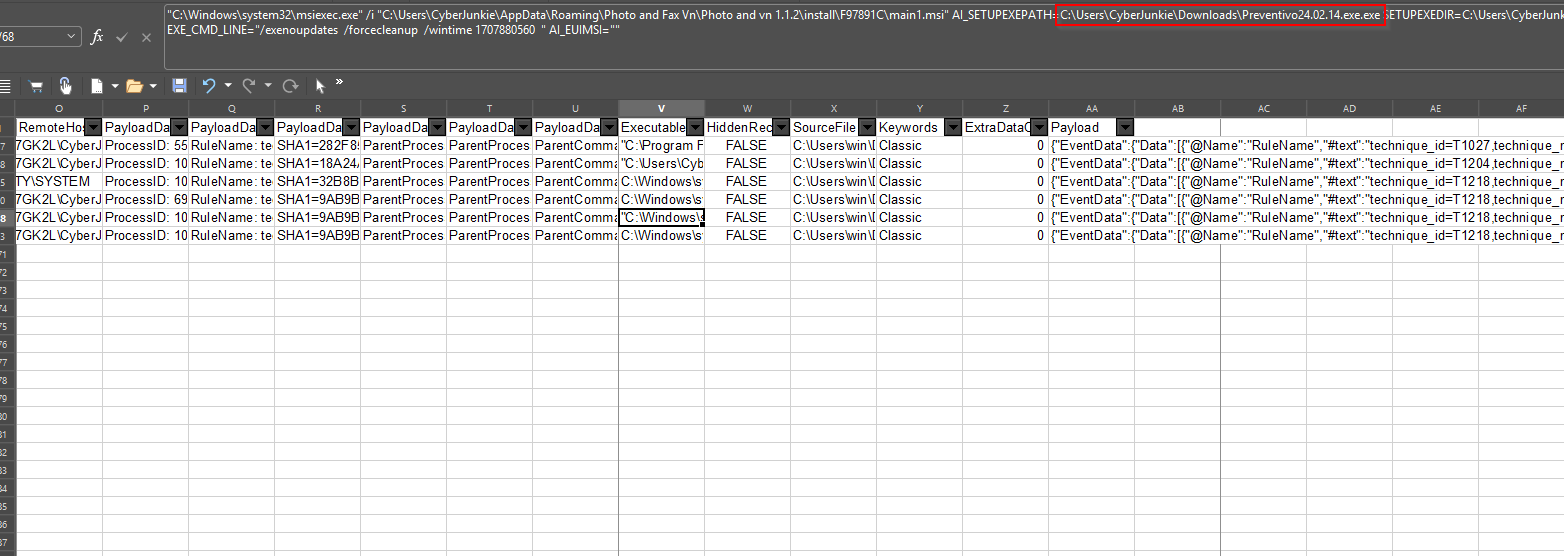The width and height of the screenshot is (1564, 556).
Task: Click the Open folder icon
Action: pyautogui.click(x=133, y=86)
